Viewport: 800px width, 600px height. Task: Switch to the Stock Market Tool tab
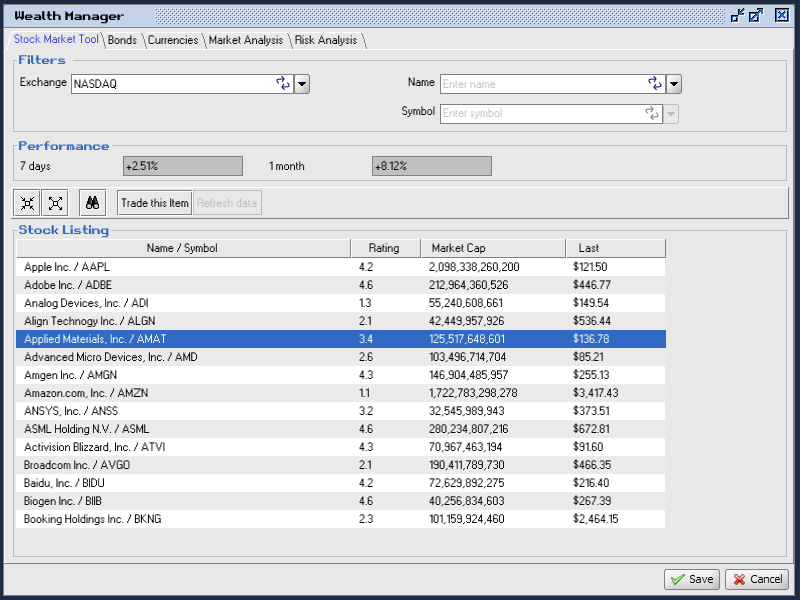tap(56, 39)
